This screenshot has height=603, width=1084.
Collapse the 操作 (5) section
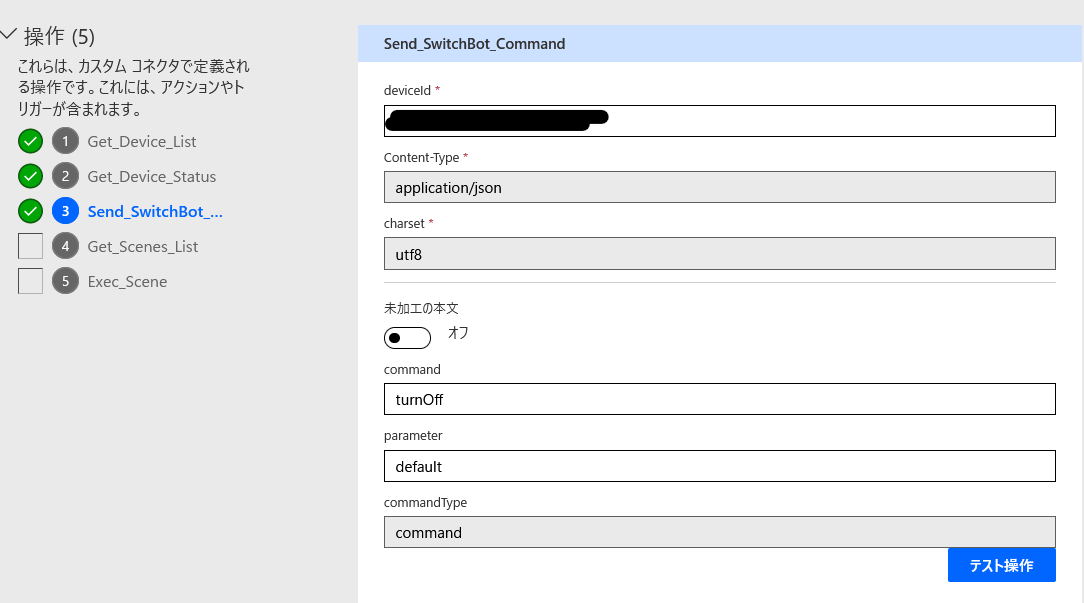coord(10,34)
